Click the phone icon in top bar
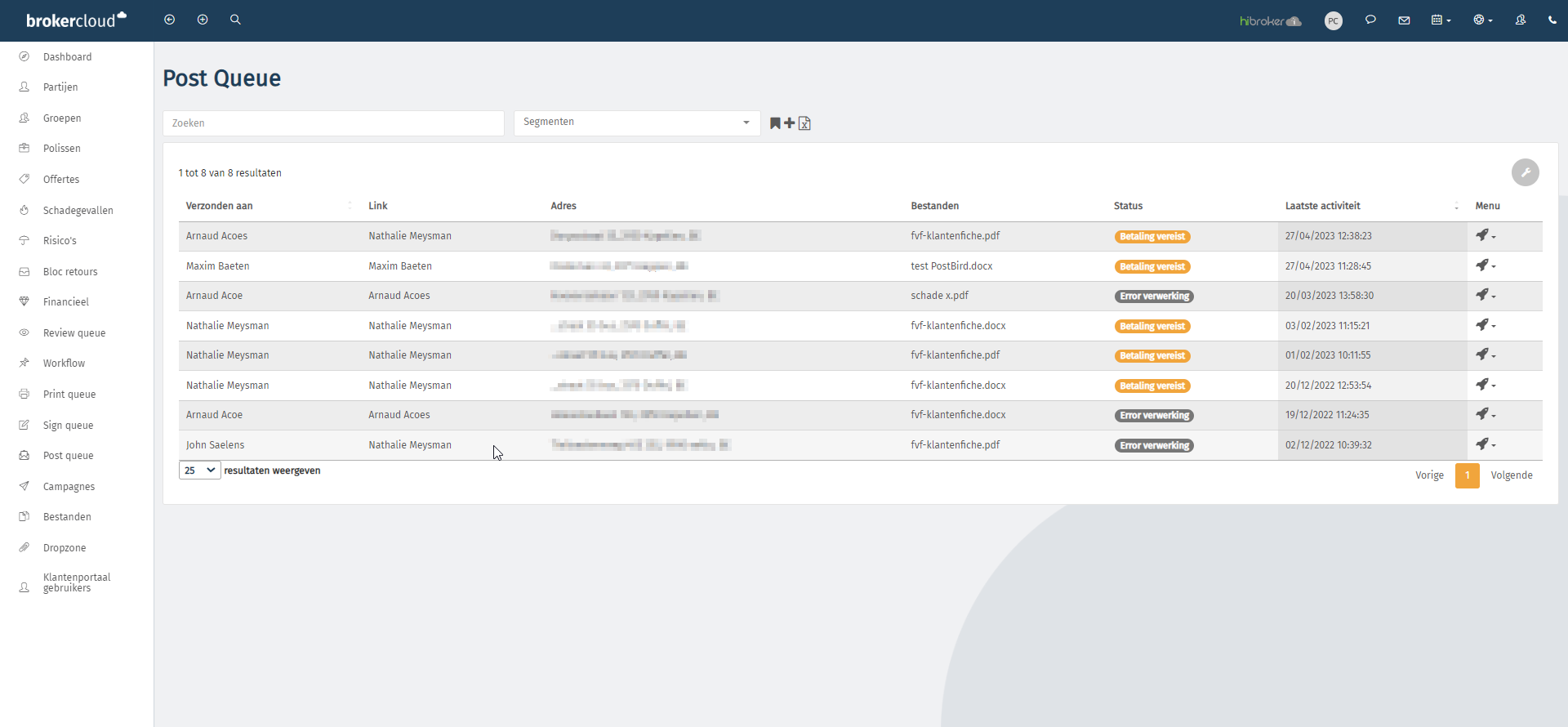This screenshot has height=727, width=1568. 1552,20
